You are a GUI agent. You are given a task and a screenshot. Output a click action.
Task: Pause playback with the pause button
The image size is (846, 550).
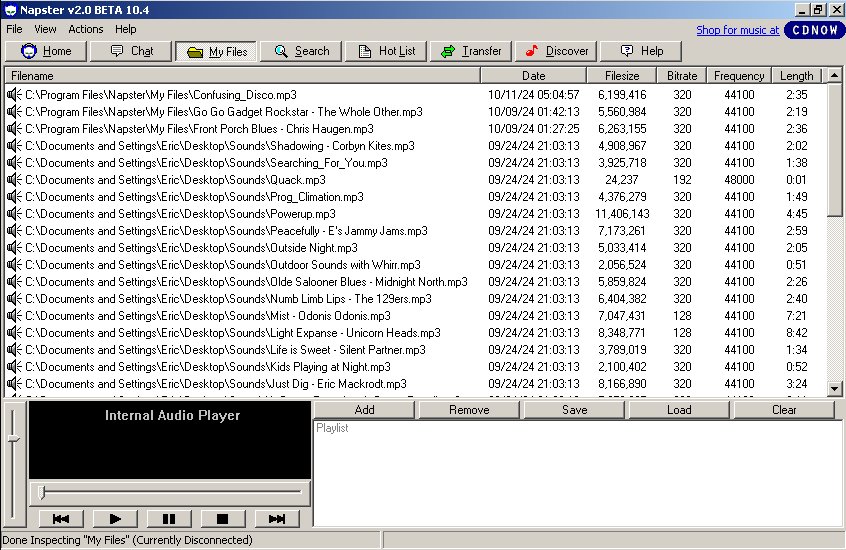[x=169, y=519]
